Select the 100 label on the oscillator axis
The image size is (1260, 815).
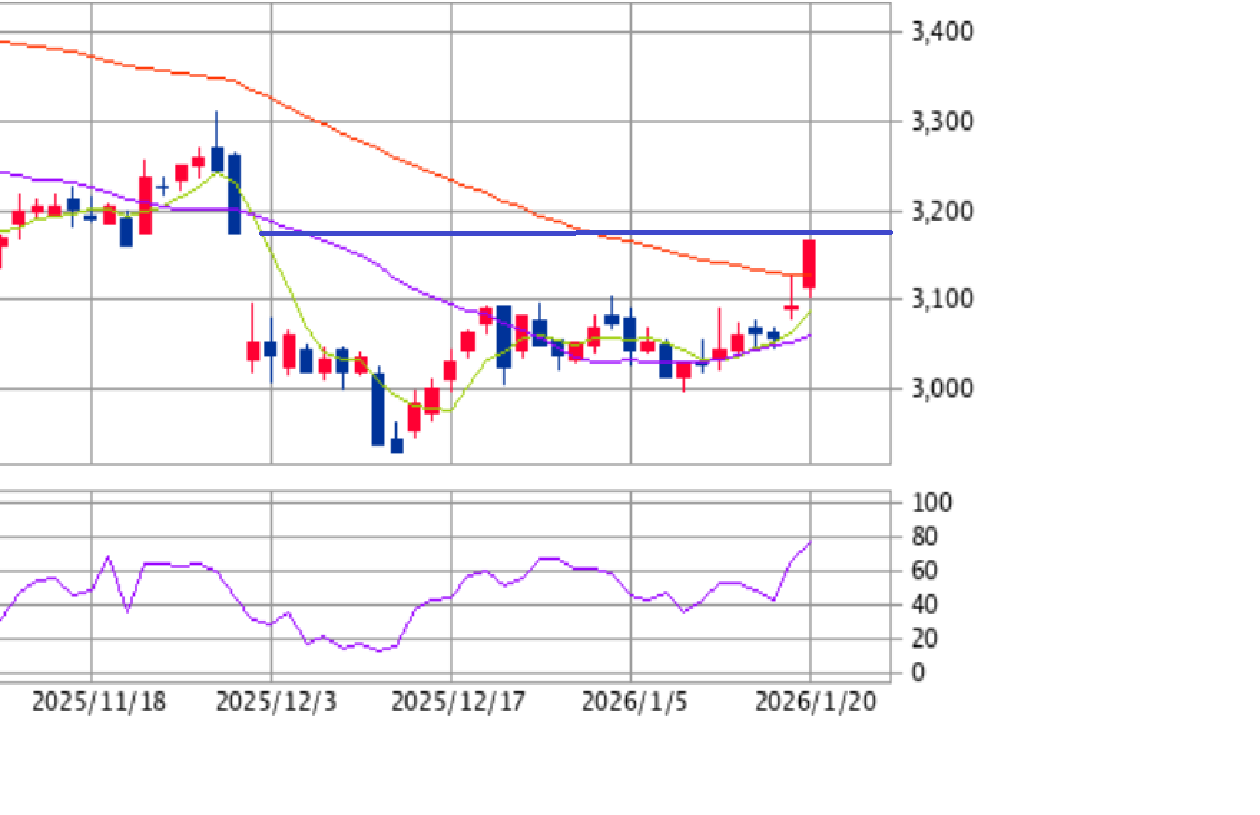click(932, 503)
